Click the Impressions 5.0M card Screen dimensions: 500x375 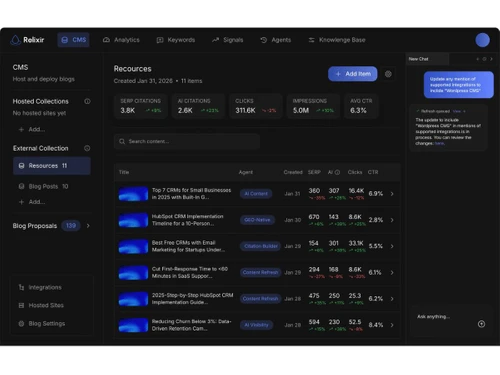pyautogui.click(x=313, y=106)
